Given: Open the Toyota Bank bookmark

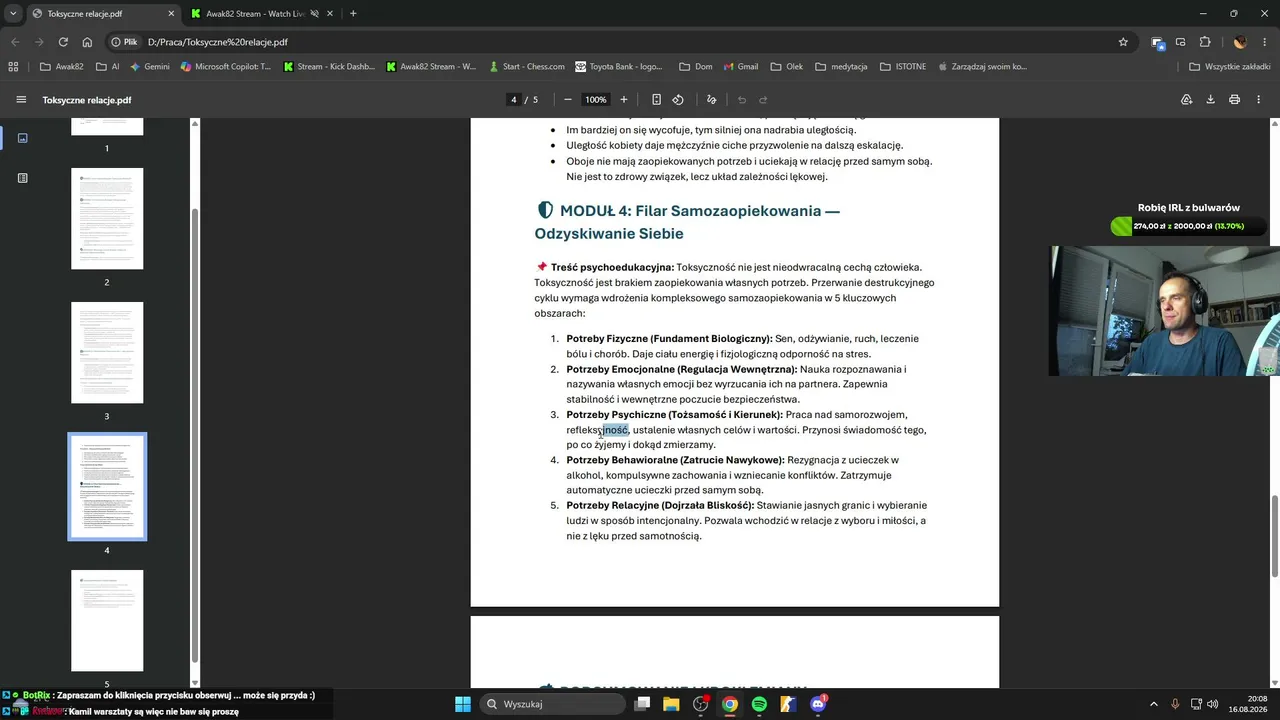Looking at the screenshot, I should click(x=619, y=67).
